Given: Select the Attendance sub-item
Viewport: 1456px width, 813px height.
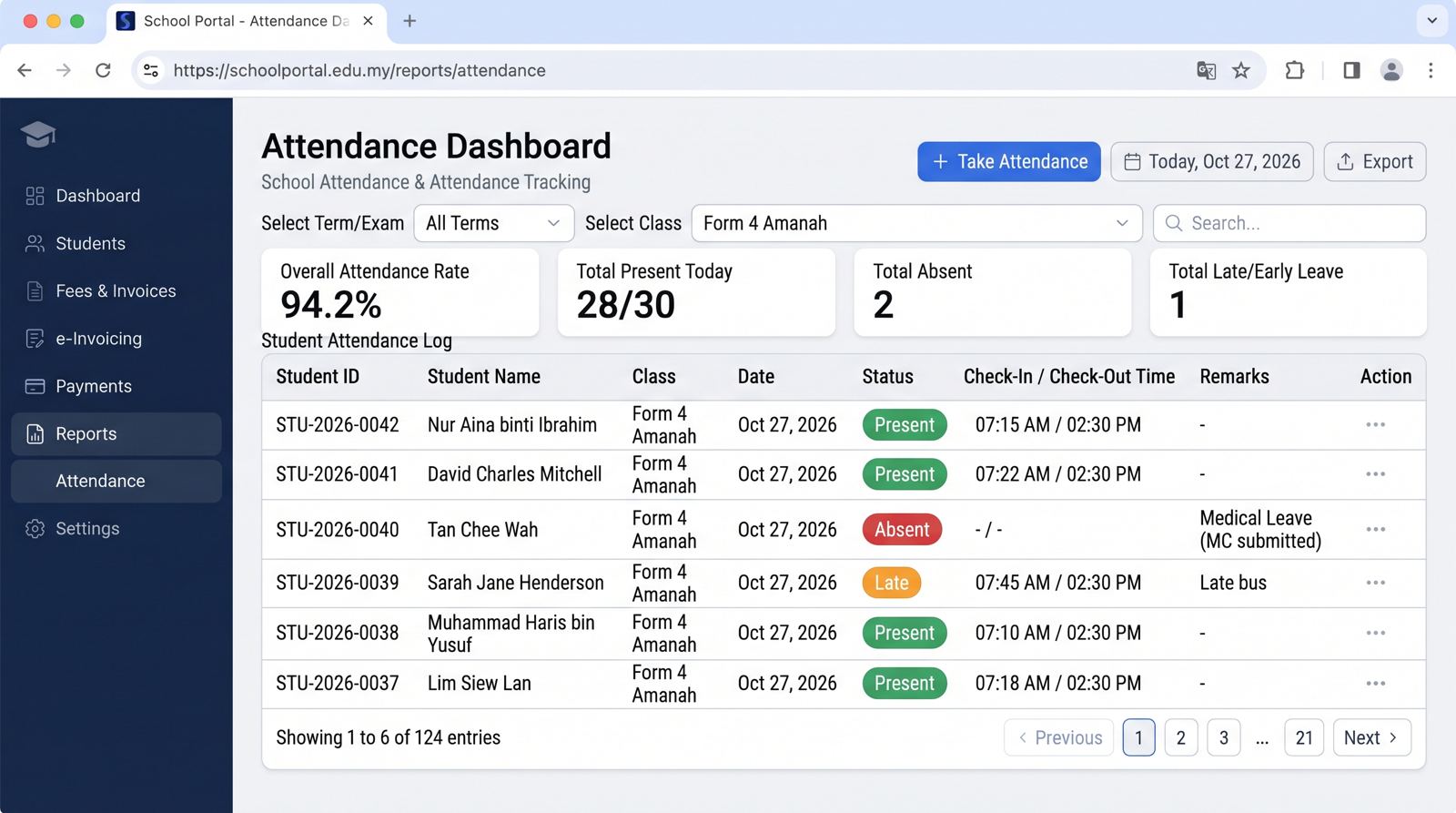Looking at the screenshot, I should 116,481.
